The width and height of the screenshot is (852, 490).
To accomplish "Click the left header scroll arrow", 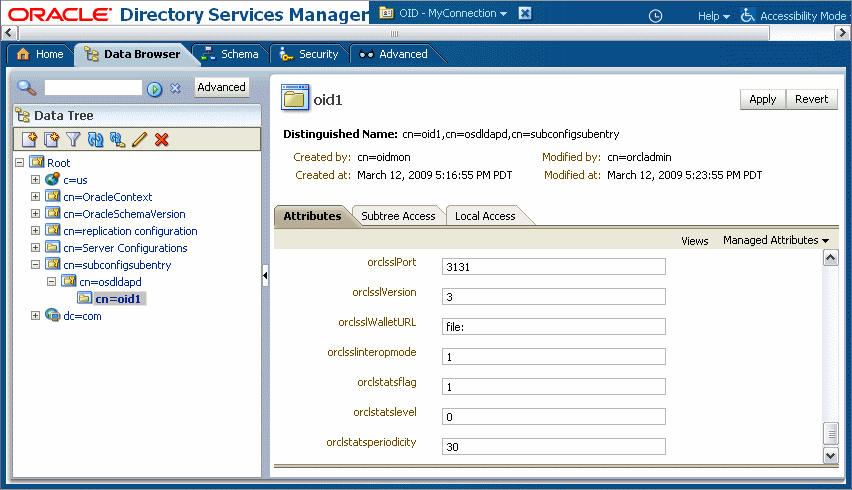I will point(8,33).
